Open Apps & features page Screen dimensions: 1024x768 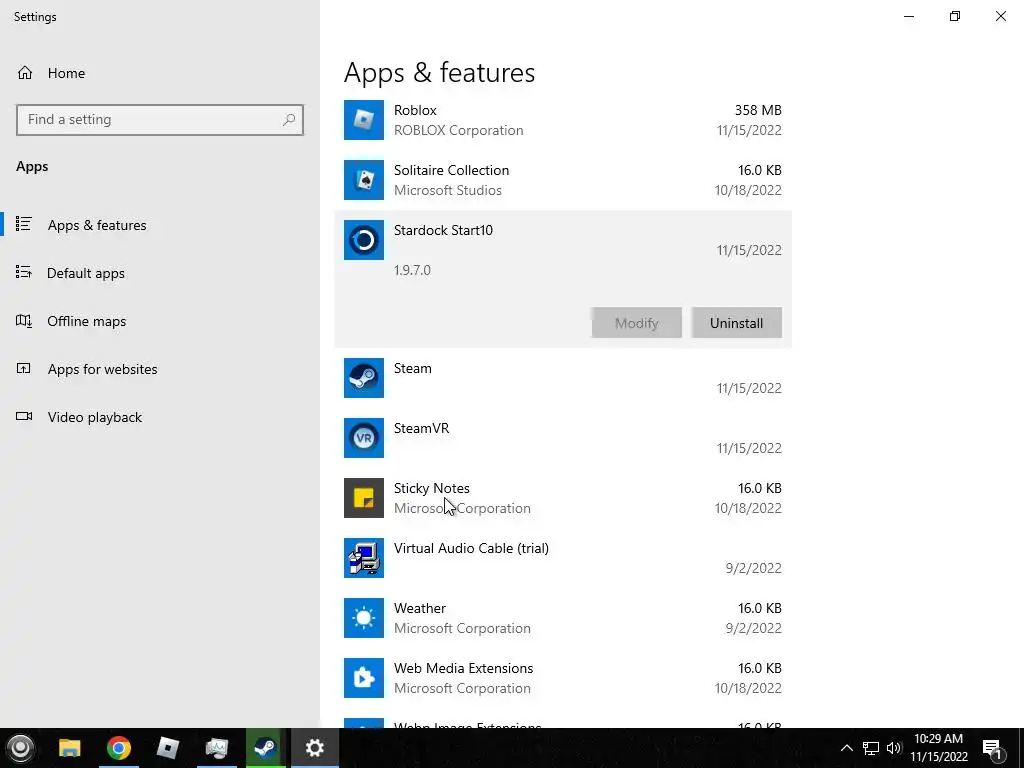point(97,225)
